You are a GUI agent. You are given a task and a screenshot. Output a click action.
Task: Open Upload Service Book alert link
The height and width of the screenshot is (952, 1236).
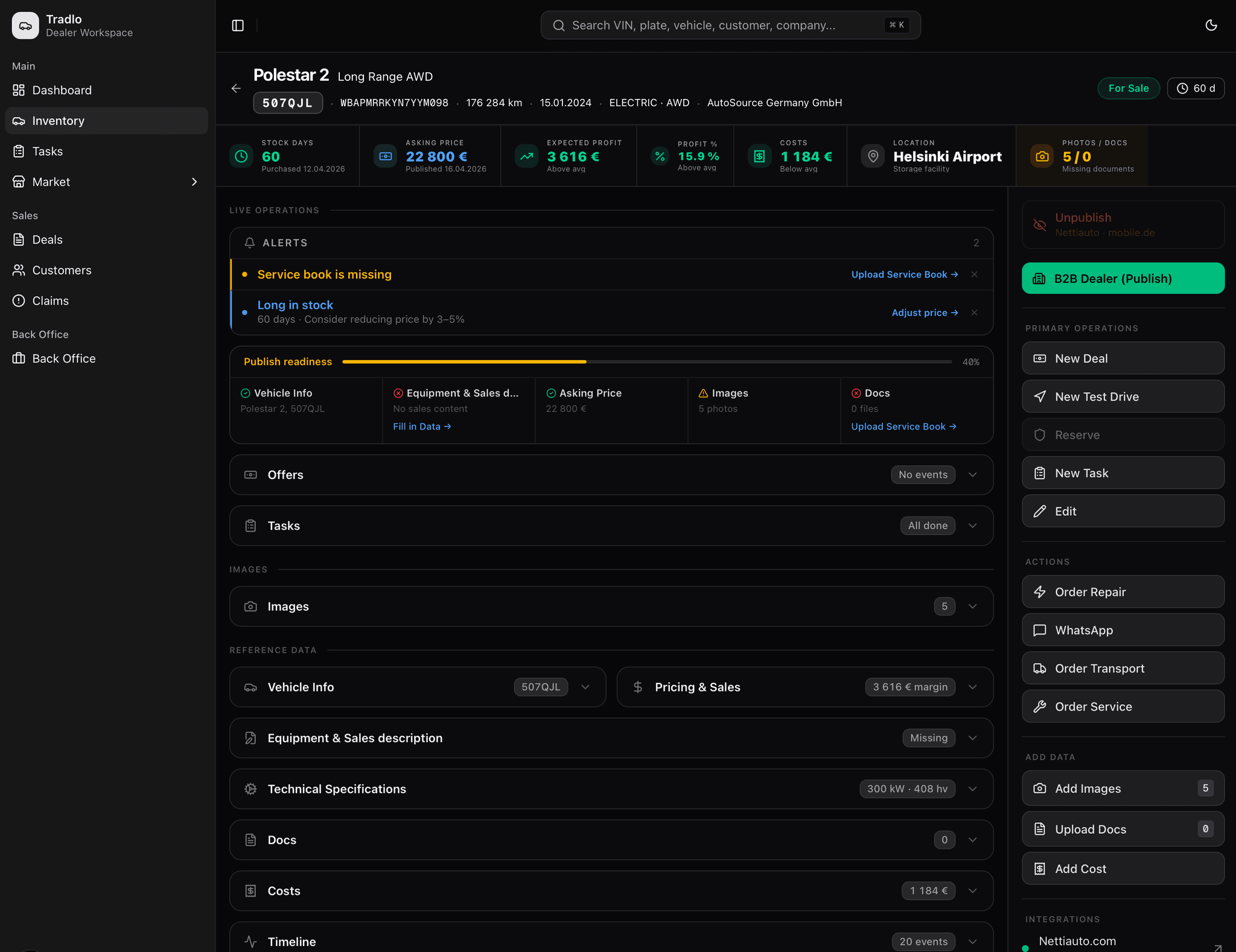904,274
